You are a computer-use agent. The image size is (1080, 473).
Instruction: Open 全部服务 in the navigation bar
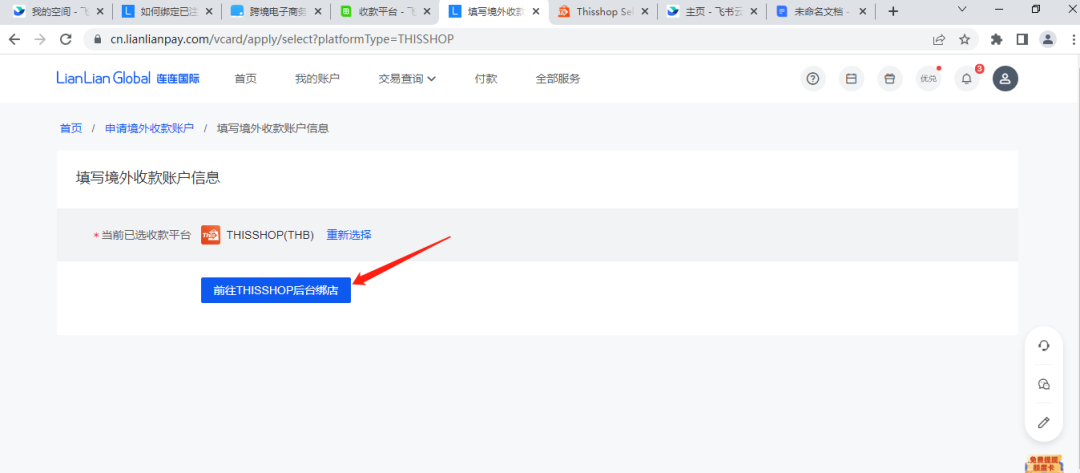pyautogui.click(x=558, y=78)
